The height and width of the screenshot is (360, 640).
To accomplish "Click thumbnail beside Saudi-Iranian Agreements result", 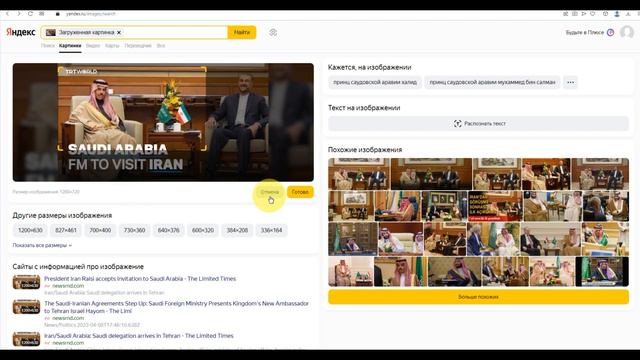I will pos(26,307).
